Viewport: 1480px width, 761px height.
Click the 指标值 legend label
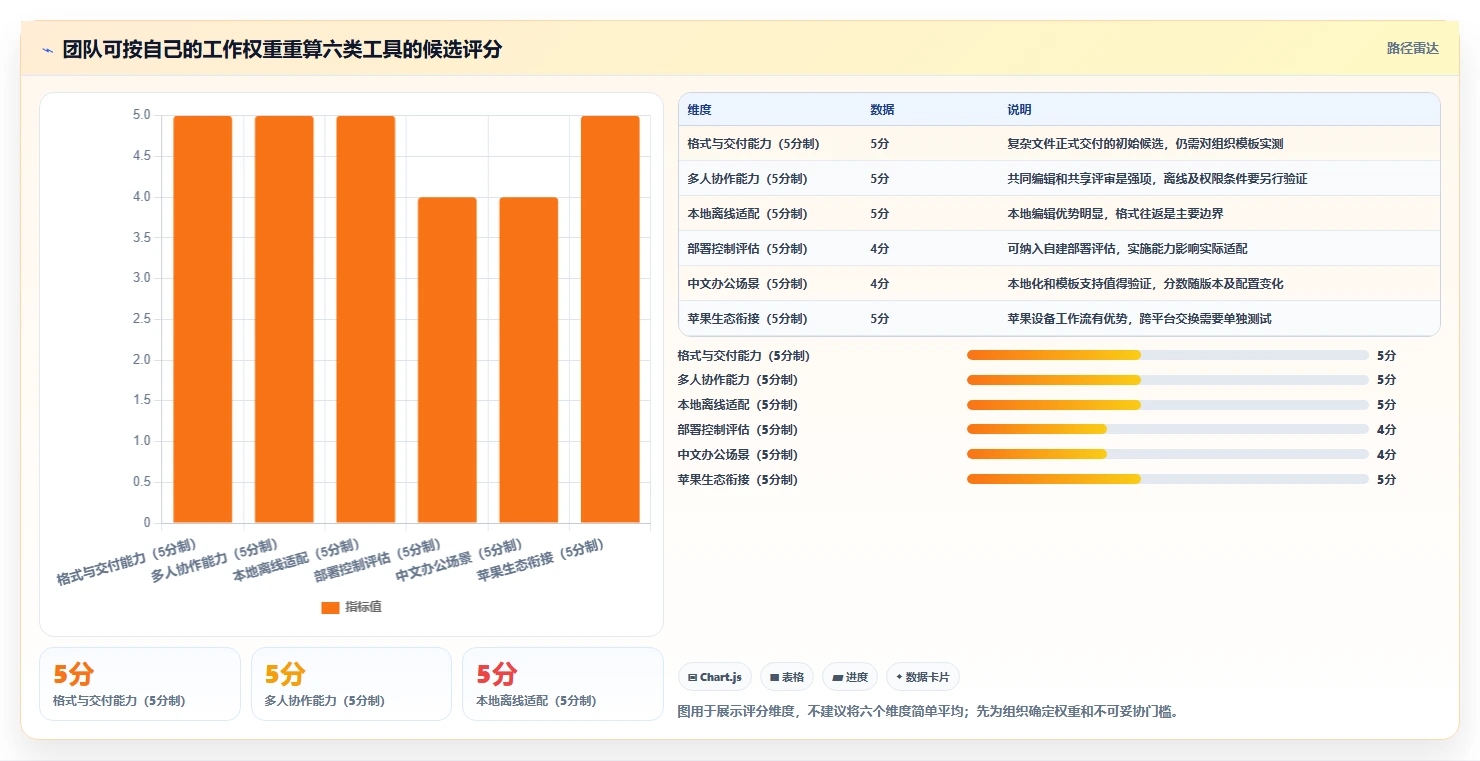(x=363, y=607)
